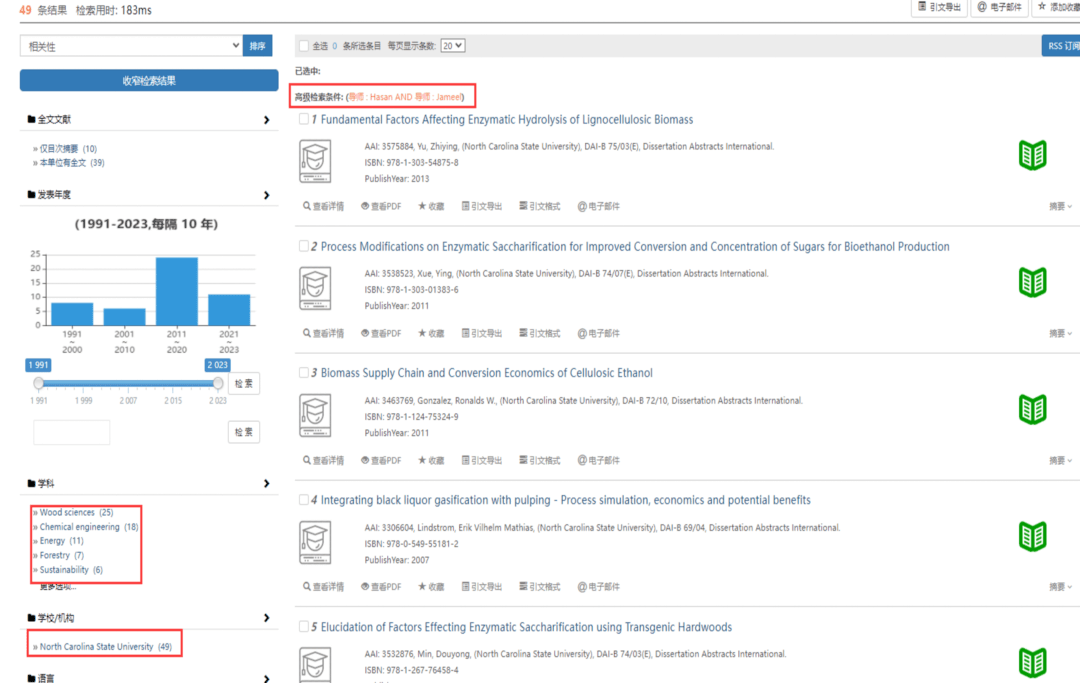
Task: Check the box for result 3 Biomass Supply Chain
Action: (304, 372)
